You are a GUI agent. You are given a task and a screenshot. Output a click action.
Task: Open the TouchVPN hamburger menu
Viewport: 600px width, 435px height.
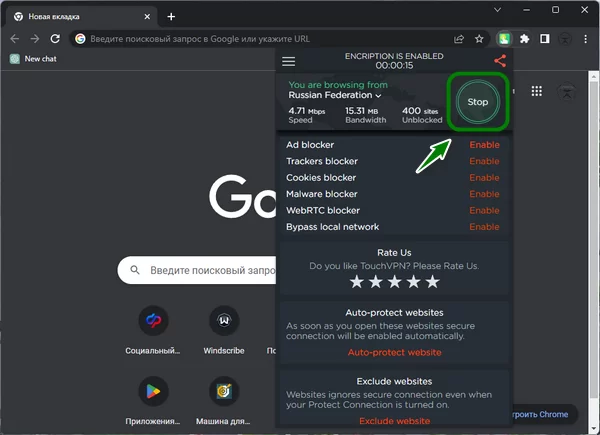[289, 61]
